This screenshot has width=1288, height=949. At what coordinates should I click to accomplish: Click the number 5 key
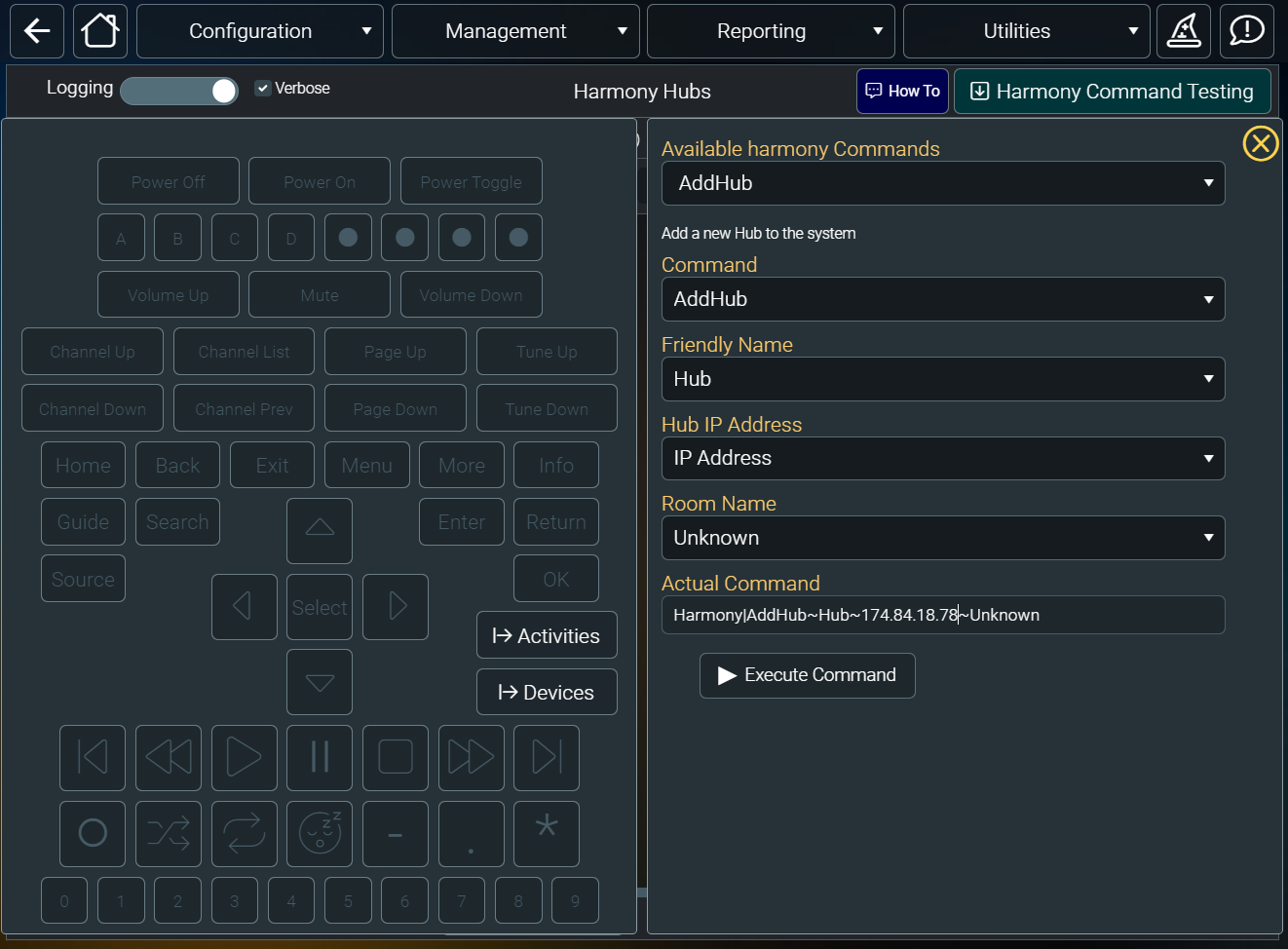click(x=348, y=900)
